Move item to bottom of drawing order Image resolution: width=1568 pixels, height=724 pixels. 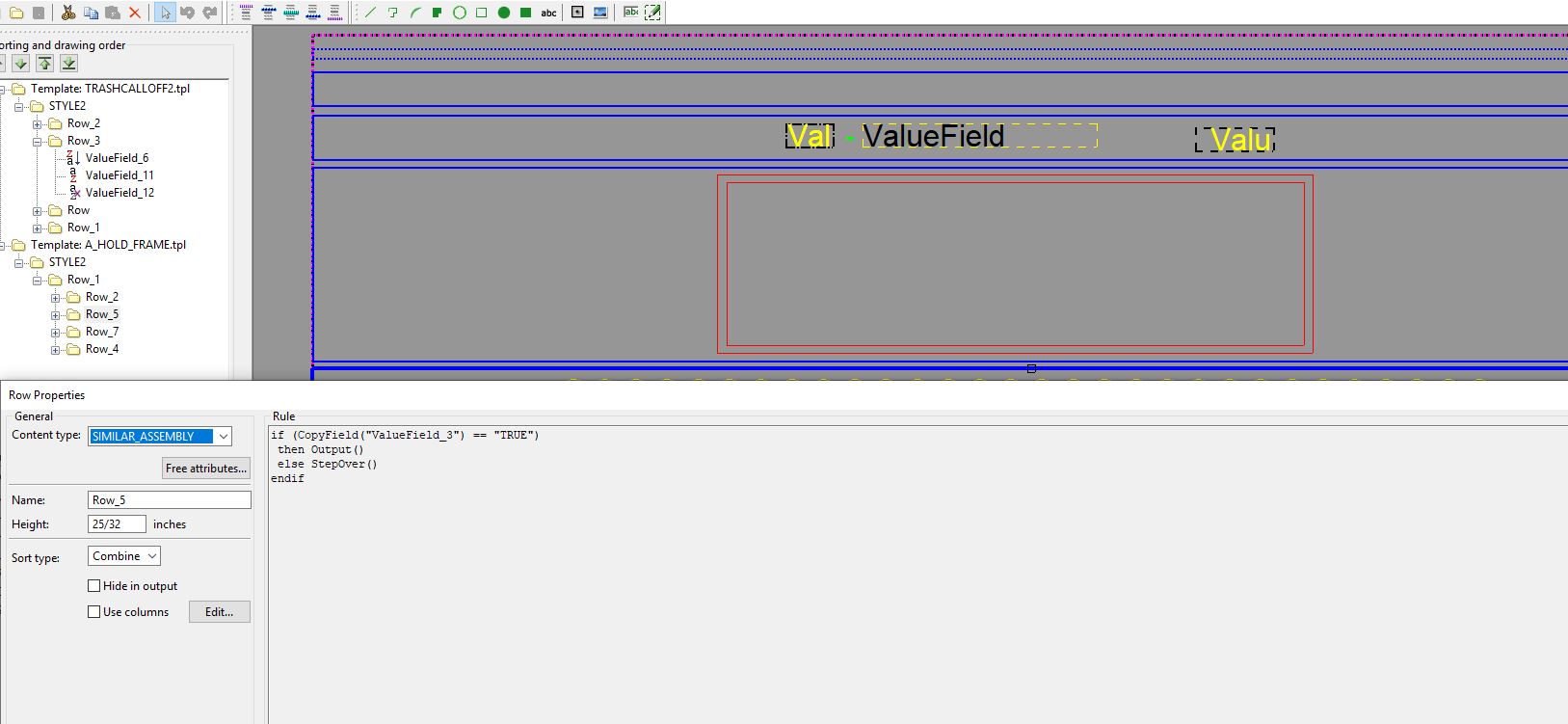click(x=69, y=64)
